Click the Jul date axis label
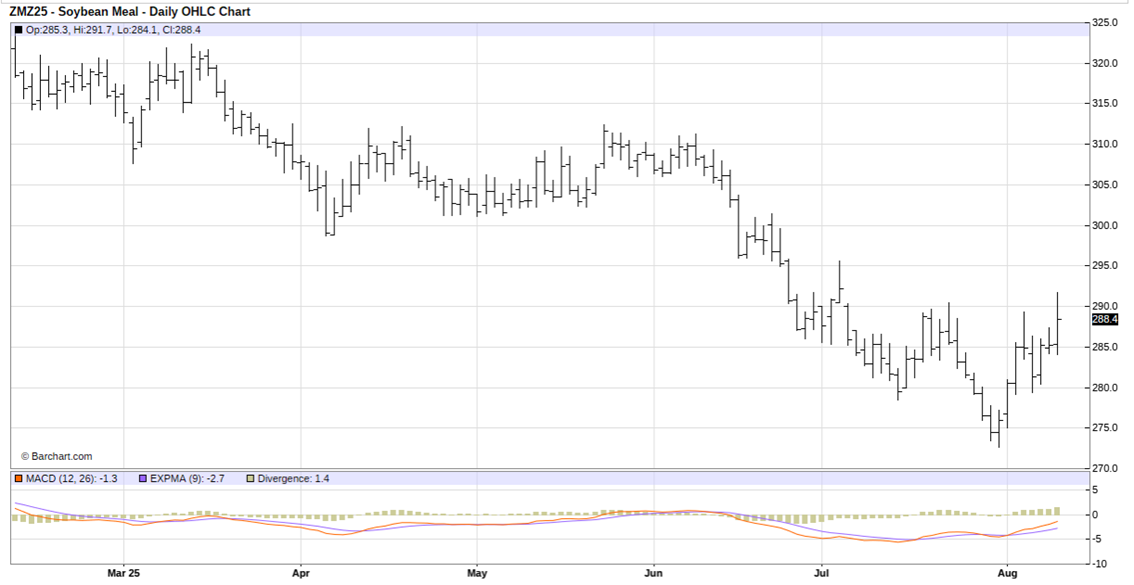 pyautogui.click(x=822, y=573)
